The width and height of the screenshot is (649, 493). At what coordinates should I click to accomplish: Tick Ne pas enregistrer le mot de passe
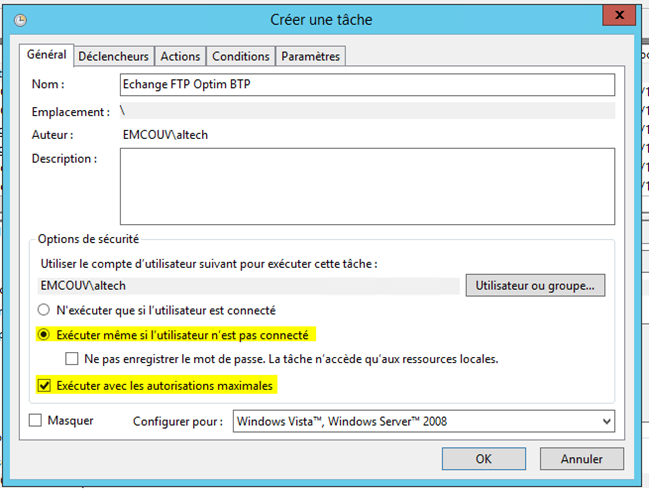72,358
